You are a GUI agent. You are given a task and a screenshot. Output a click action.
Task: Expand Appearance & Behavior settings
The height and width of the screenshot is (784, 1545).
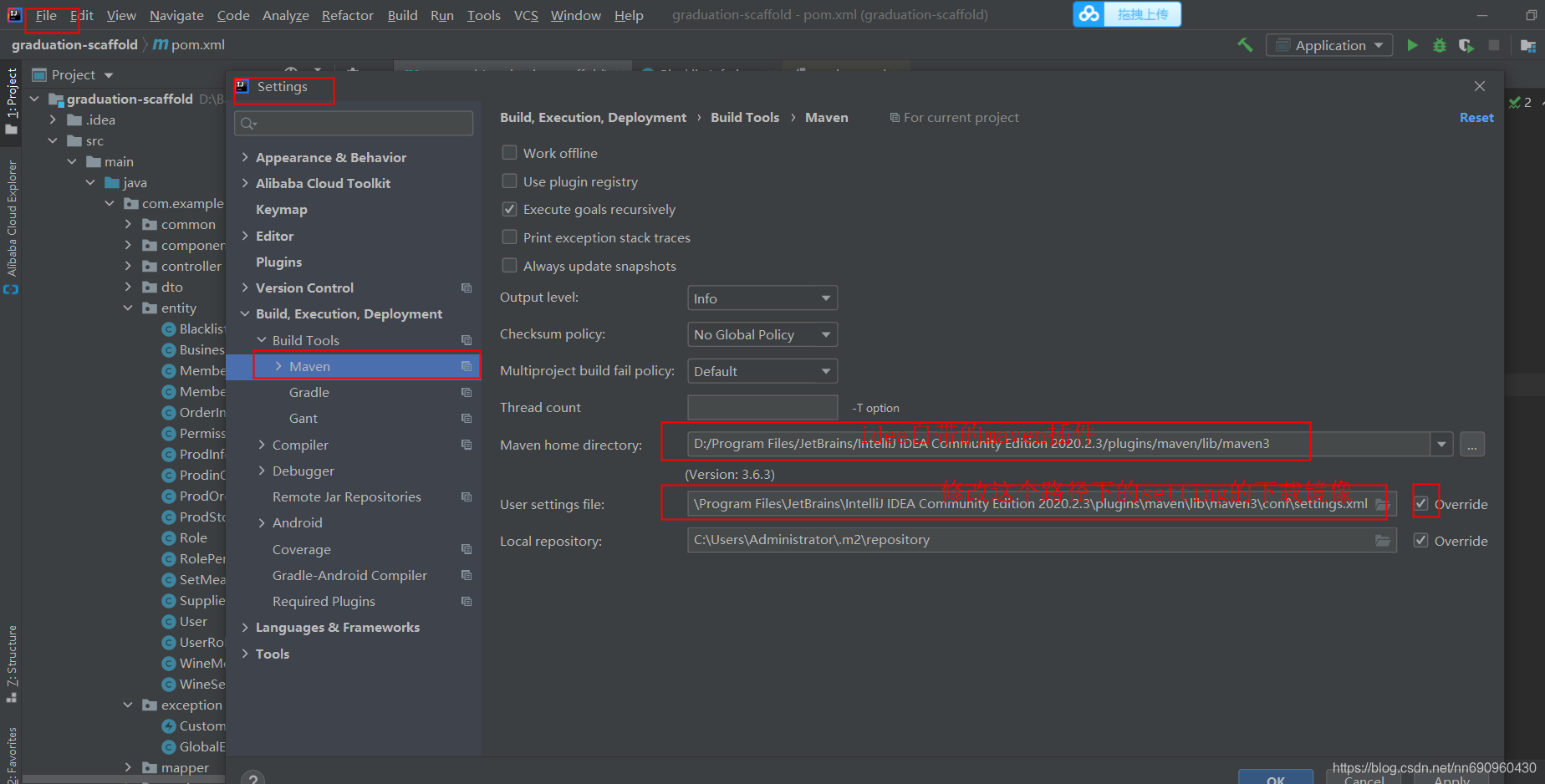point(245,157)
